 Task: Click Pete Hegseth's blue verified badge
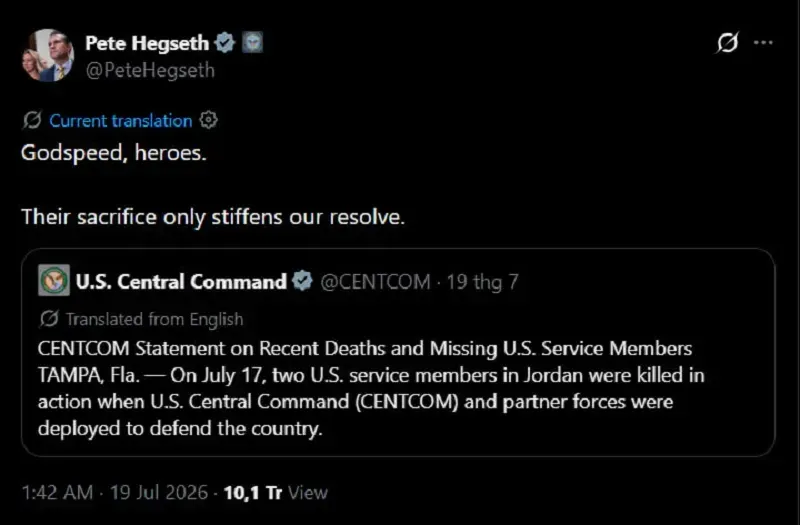coord(224,42)
